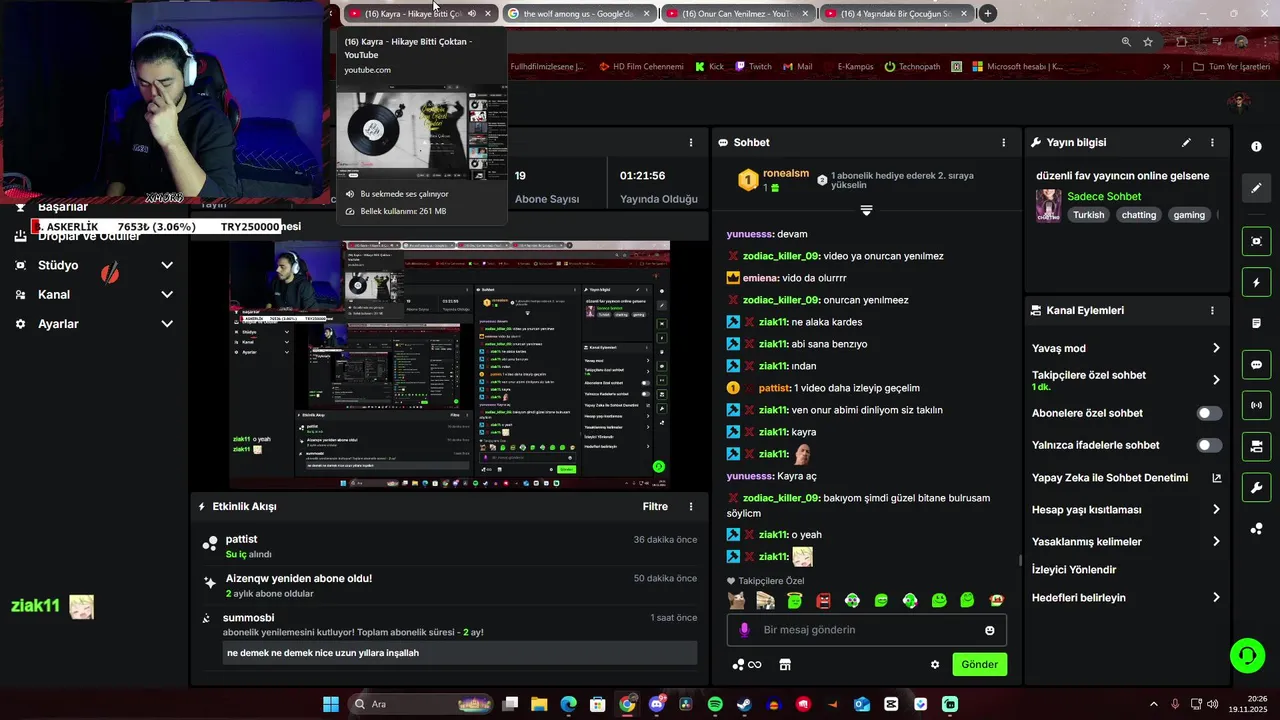Click the palette icon at sidebar bottom
Screen dimensions: 1280x720
pos(1256,528)
